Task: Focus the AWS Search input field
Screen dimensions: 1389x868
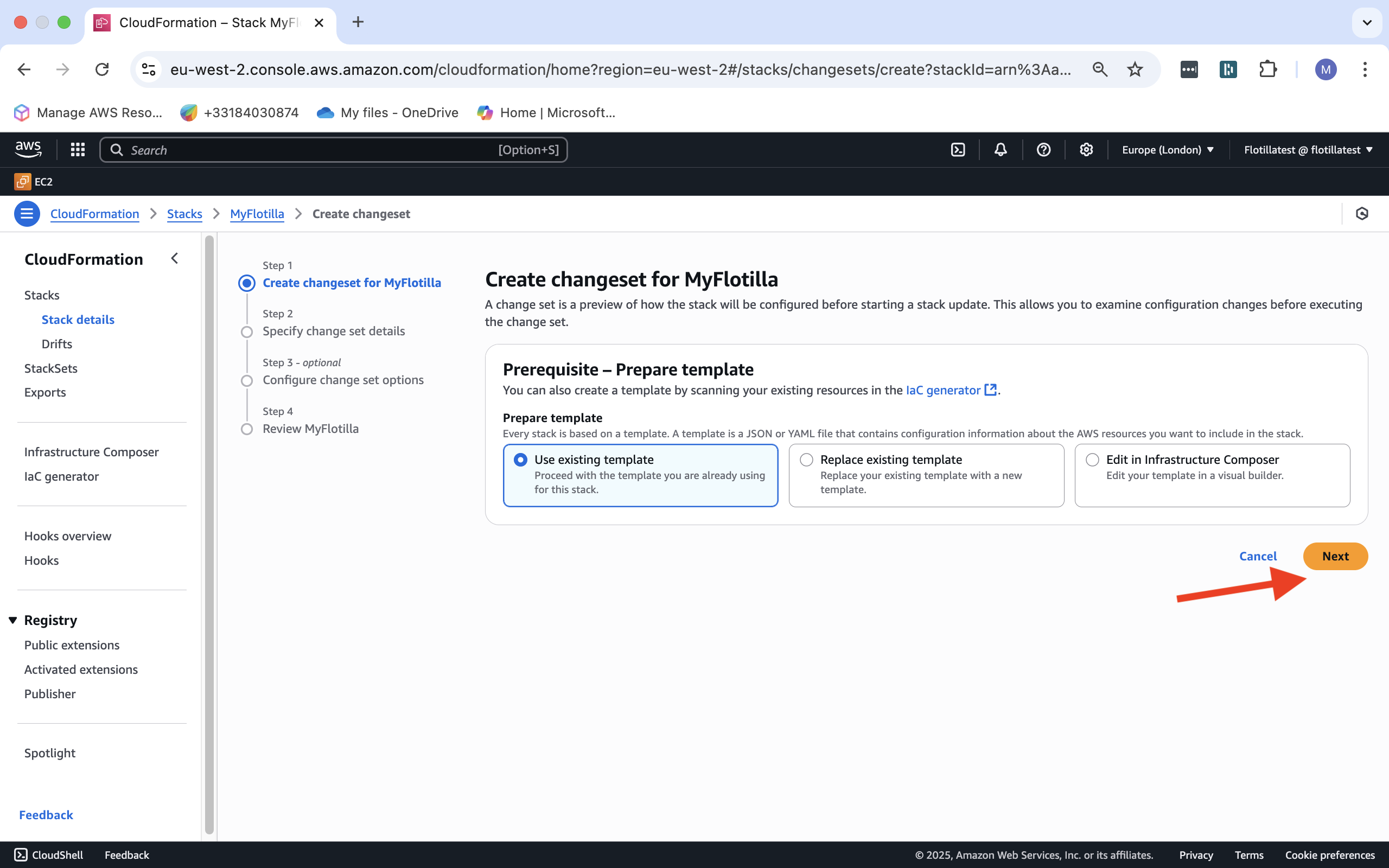Action: [x=310, y=150]
